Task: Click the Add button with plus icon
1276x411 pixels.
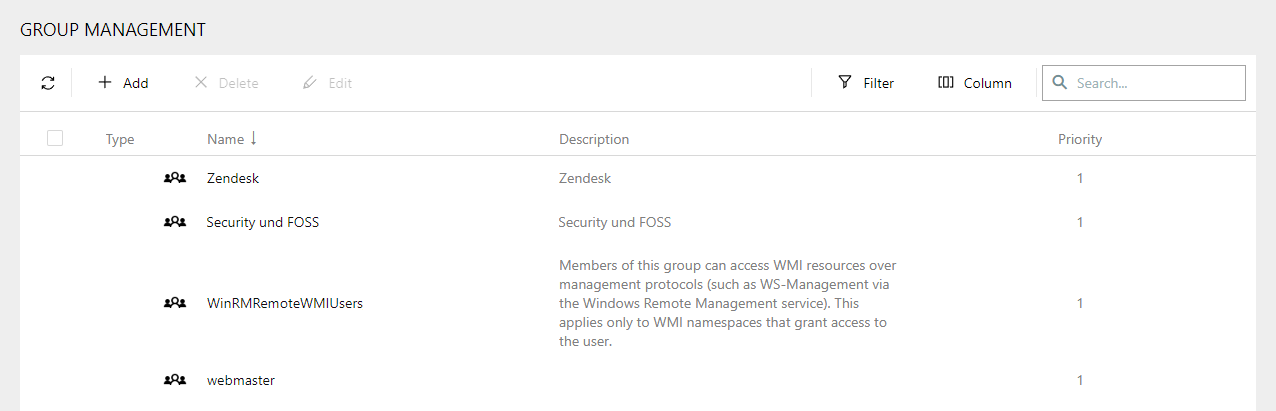Action: click(123, 83)
